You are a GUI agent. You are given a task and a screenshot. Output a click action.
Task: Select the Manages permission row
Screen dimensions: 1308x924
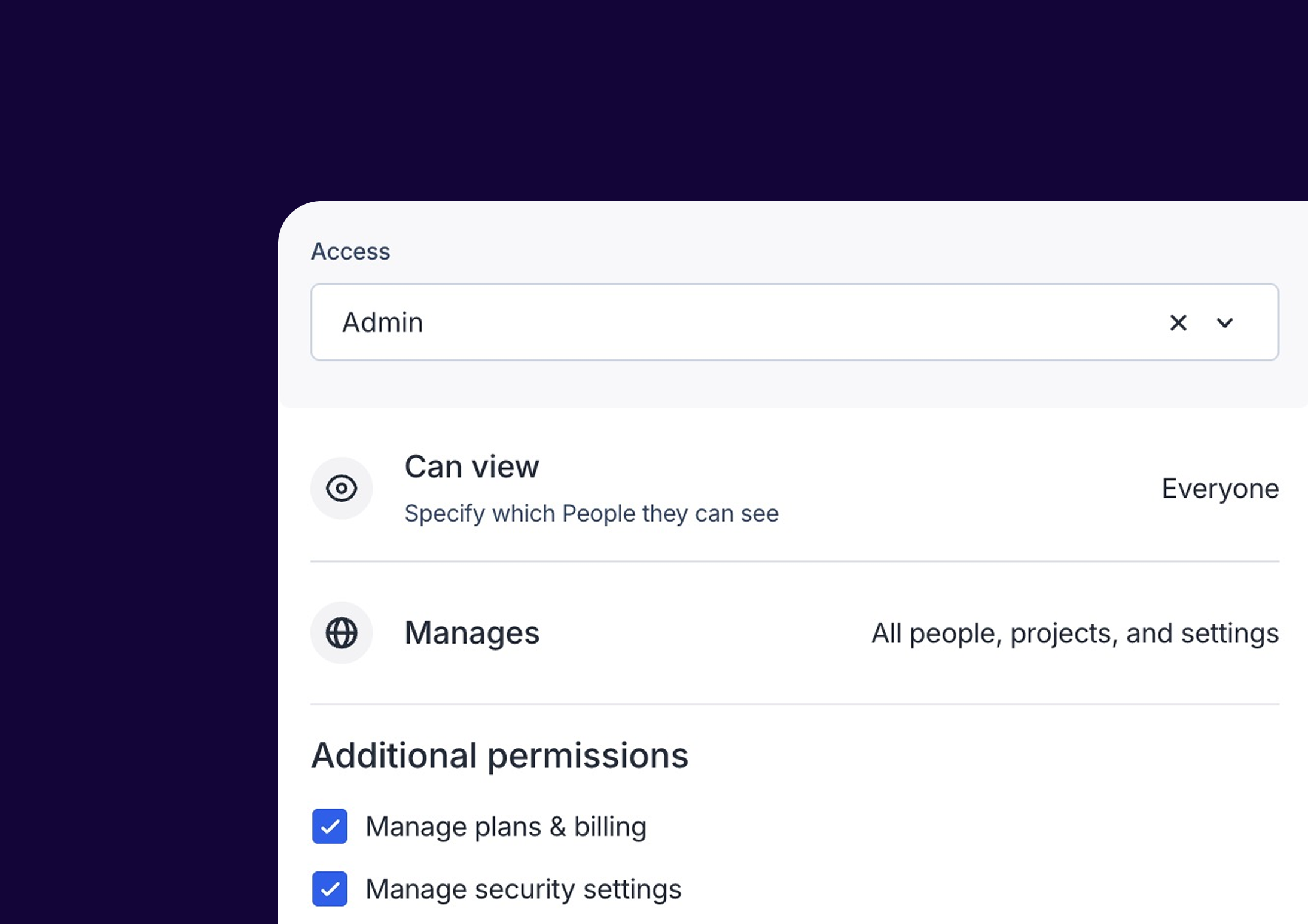point(658,632)
